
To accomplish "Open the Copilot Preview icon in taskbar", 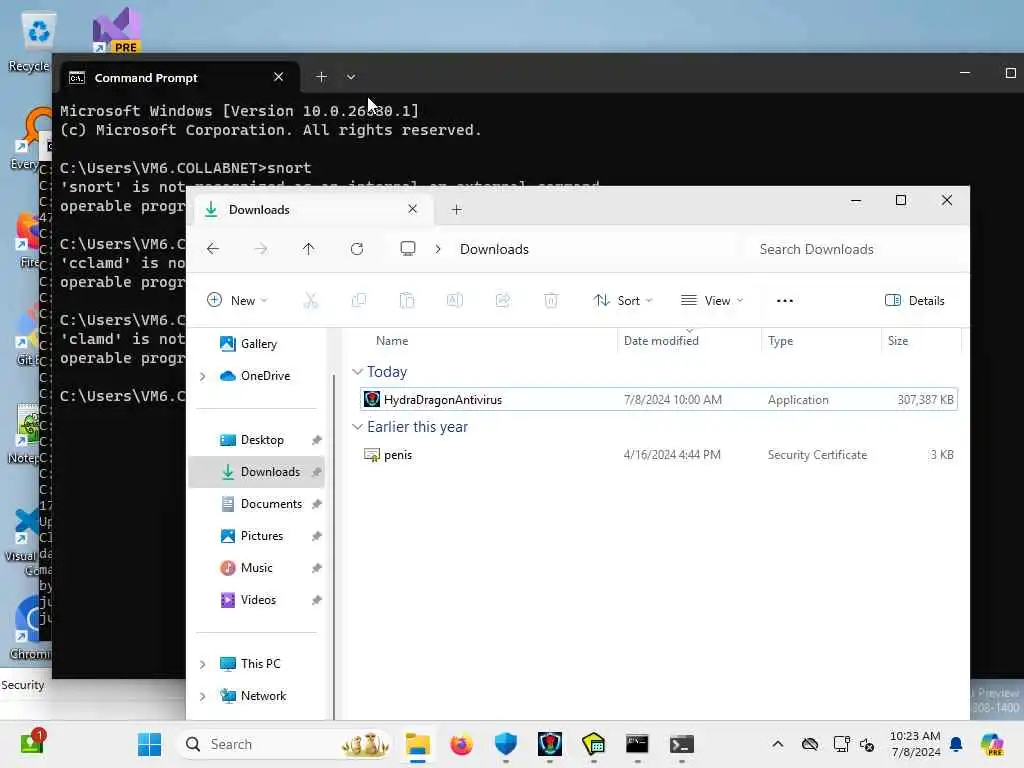I will click(992, 744).
